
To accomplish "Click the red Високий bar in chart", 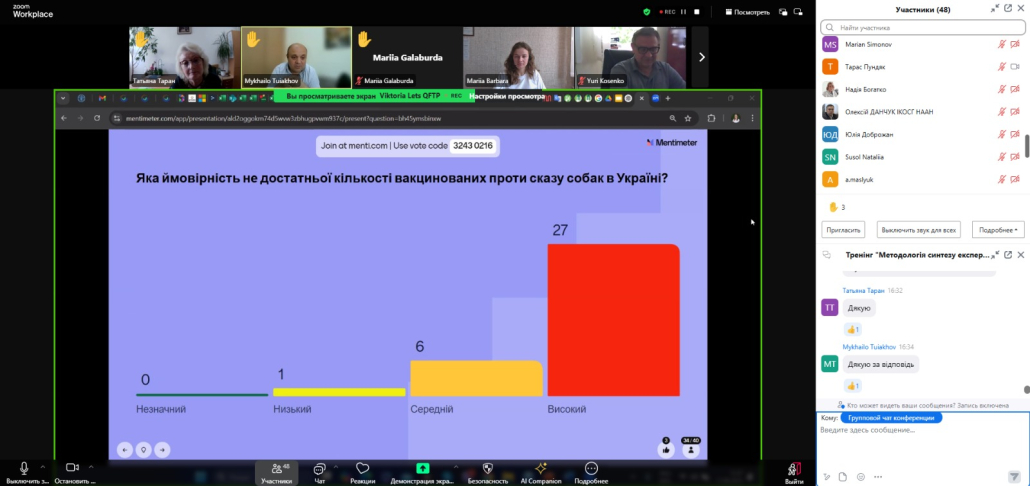I will [x=613, y=320].
